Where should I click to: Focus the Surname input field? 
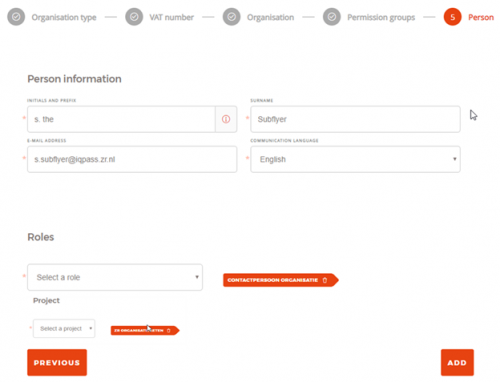coord(355,119)
